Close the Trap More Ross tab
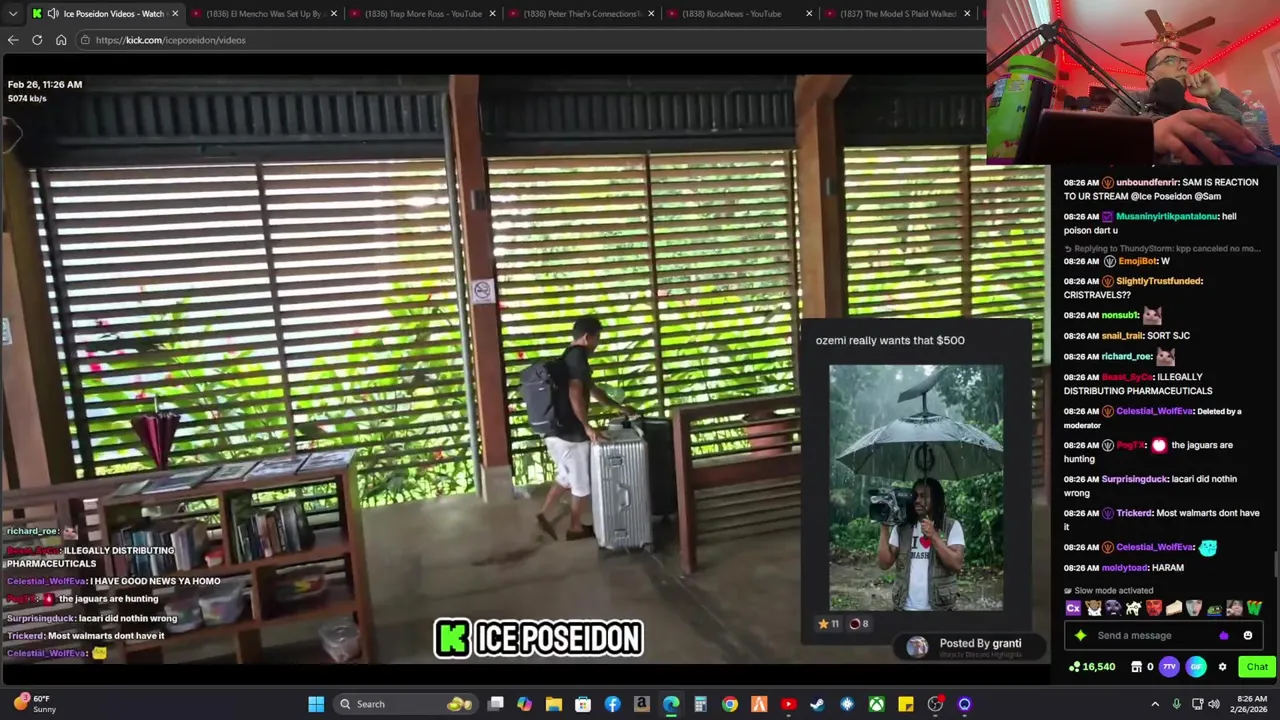Image resolution: width=1280 pixels, height=720 pixels. coord(492,14)
